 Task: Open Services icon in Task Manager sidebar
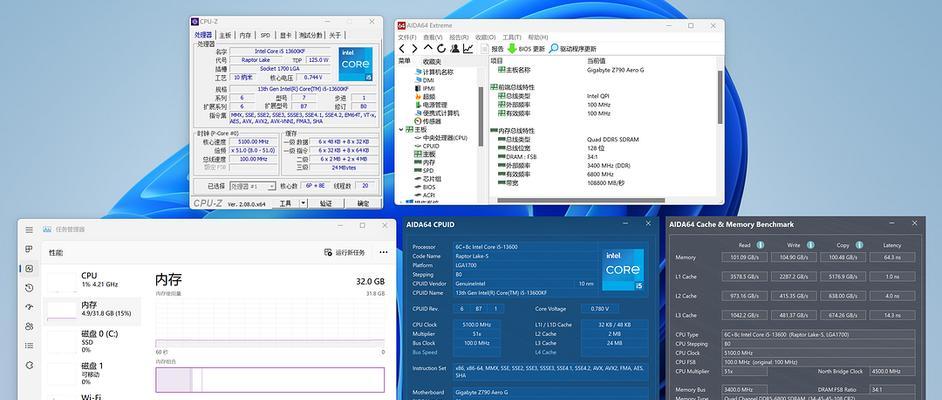29,365
